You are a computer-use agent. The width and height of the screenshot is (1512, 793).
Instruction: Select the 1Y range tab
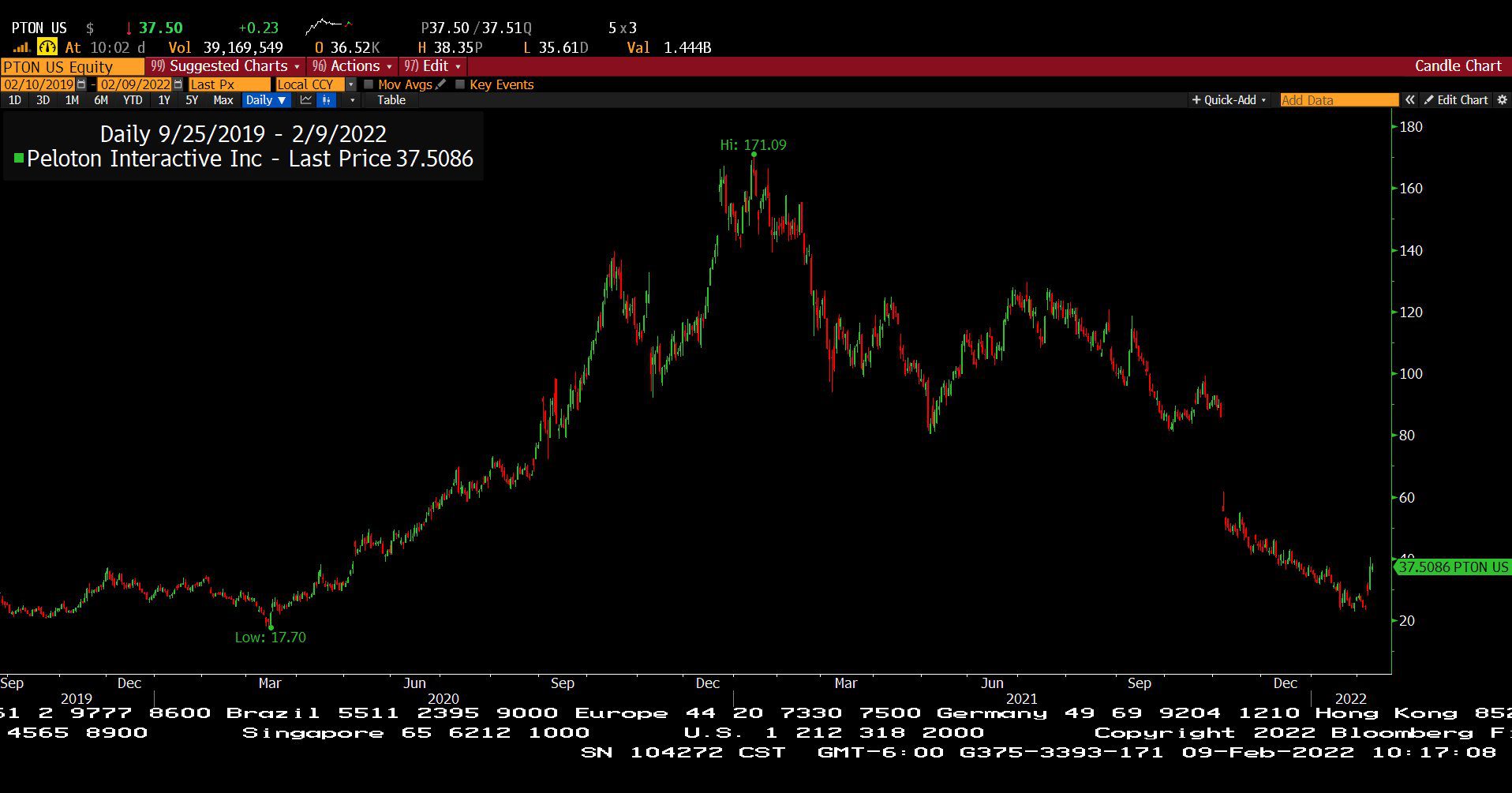(x=164, y=100)
